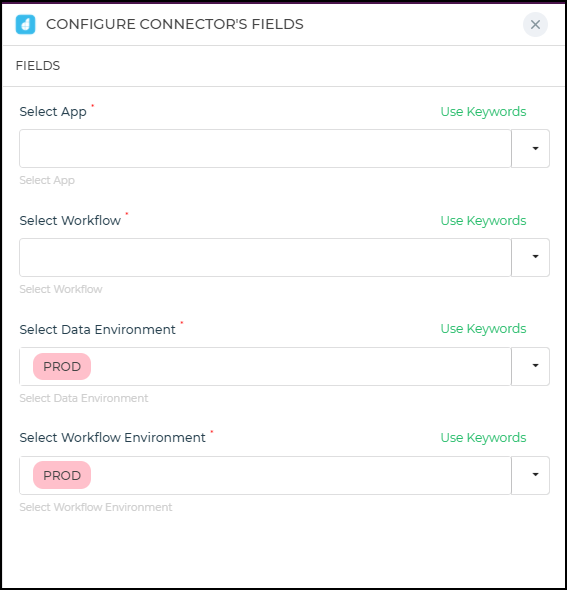
Task: Select the FIELDS section tab
Action: point(38,66)
